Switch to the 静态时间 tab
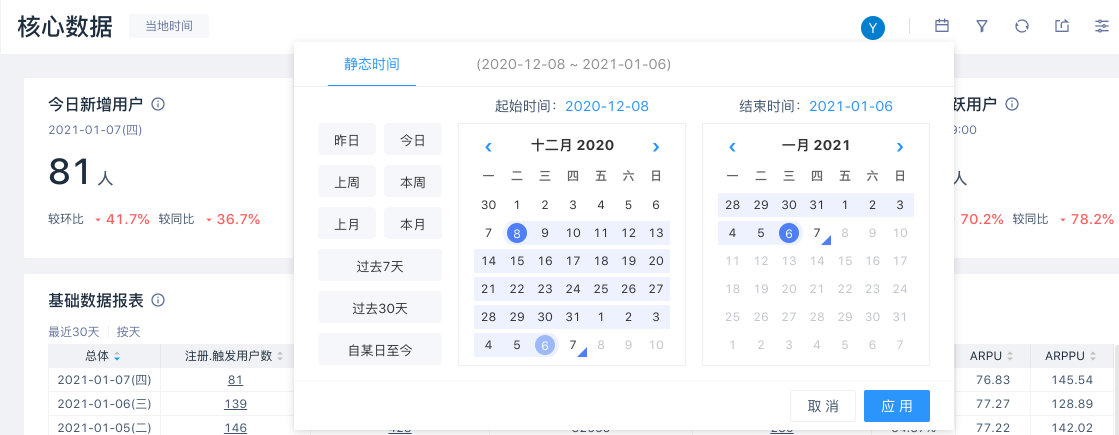The height and width of the screenshot is (435, 1119). coord(372,64)
